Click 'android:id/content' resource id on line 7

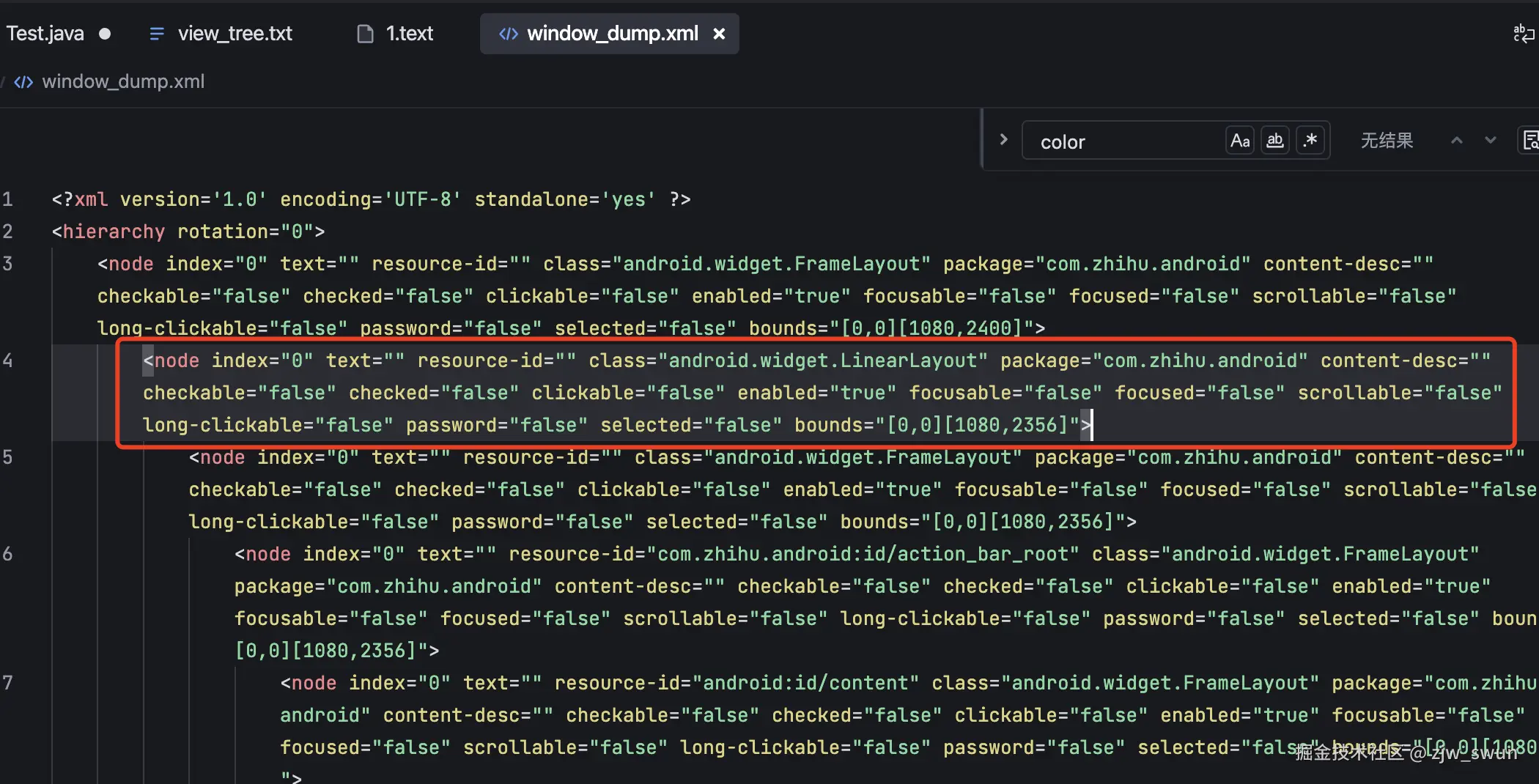(805, 683)
